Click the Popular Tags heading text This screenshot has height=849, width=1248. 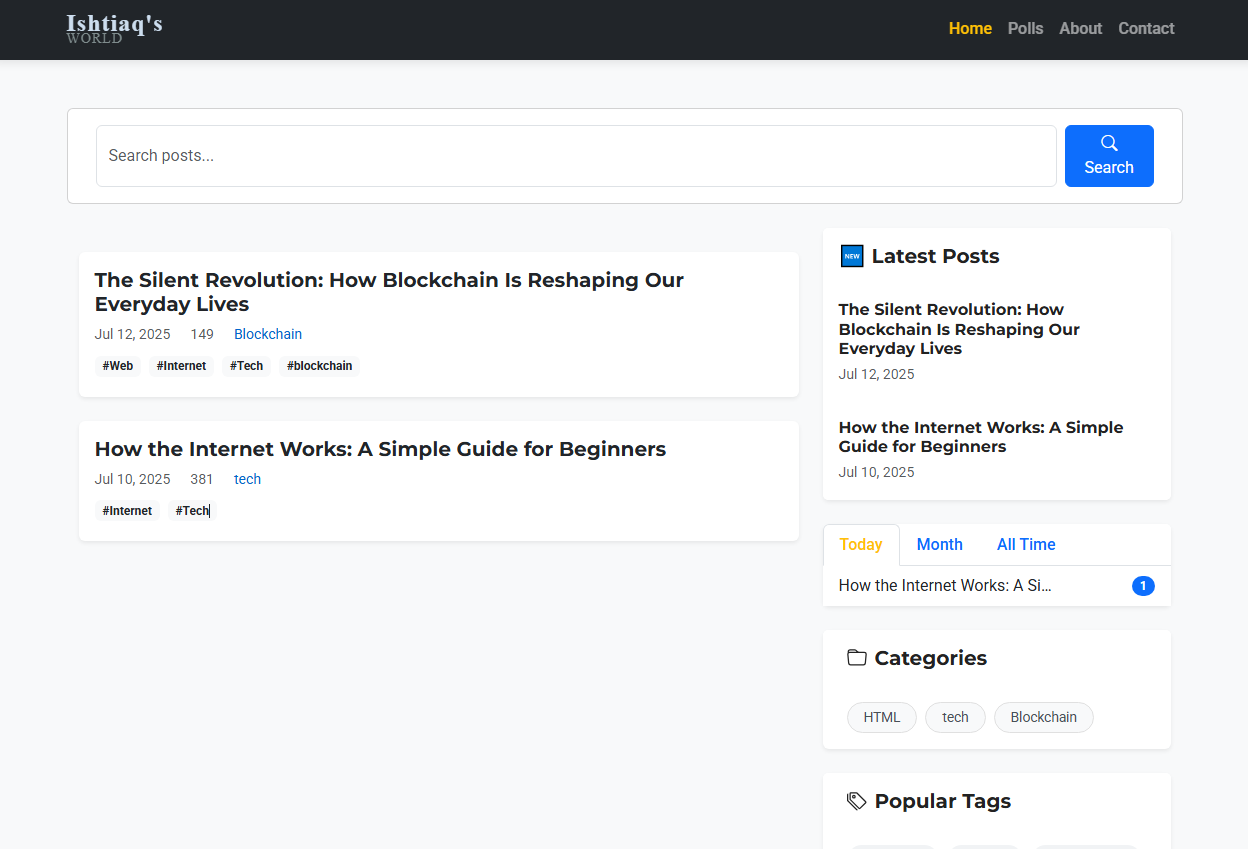point(943,801)
